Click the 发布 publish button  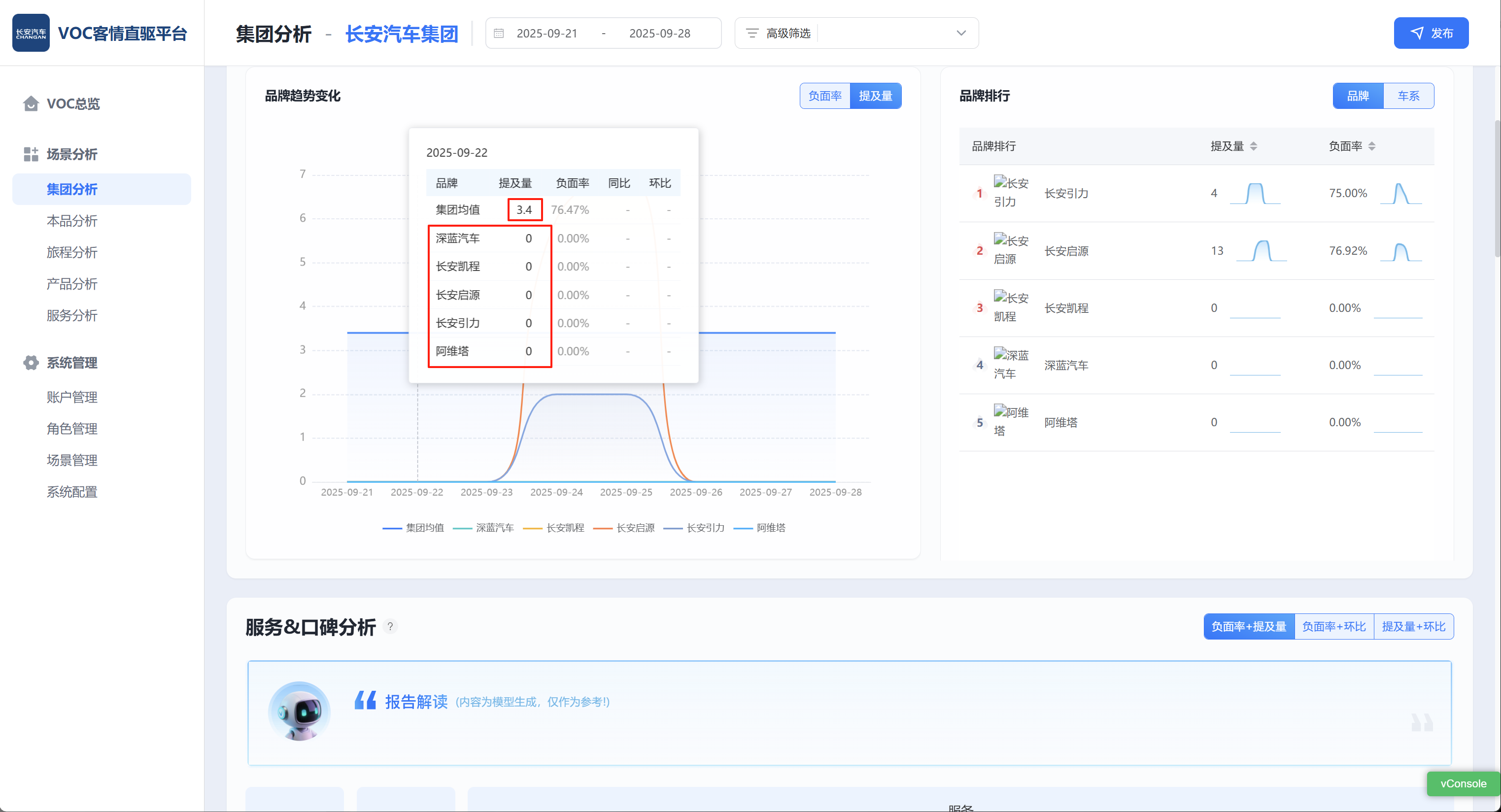(1431, 33)
